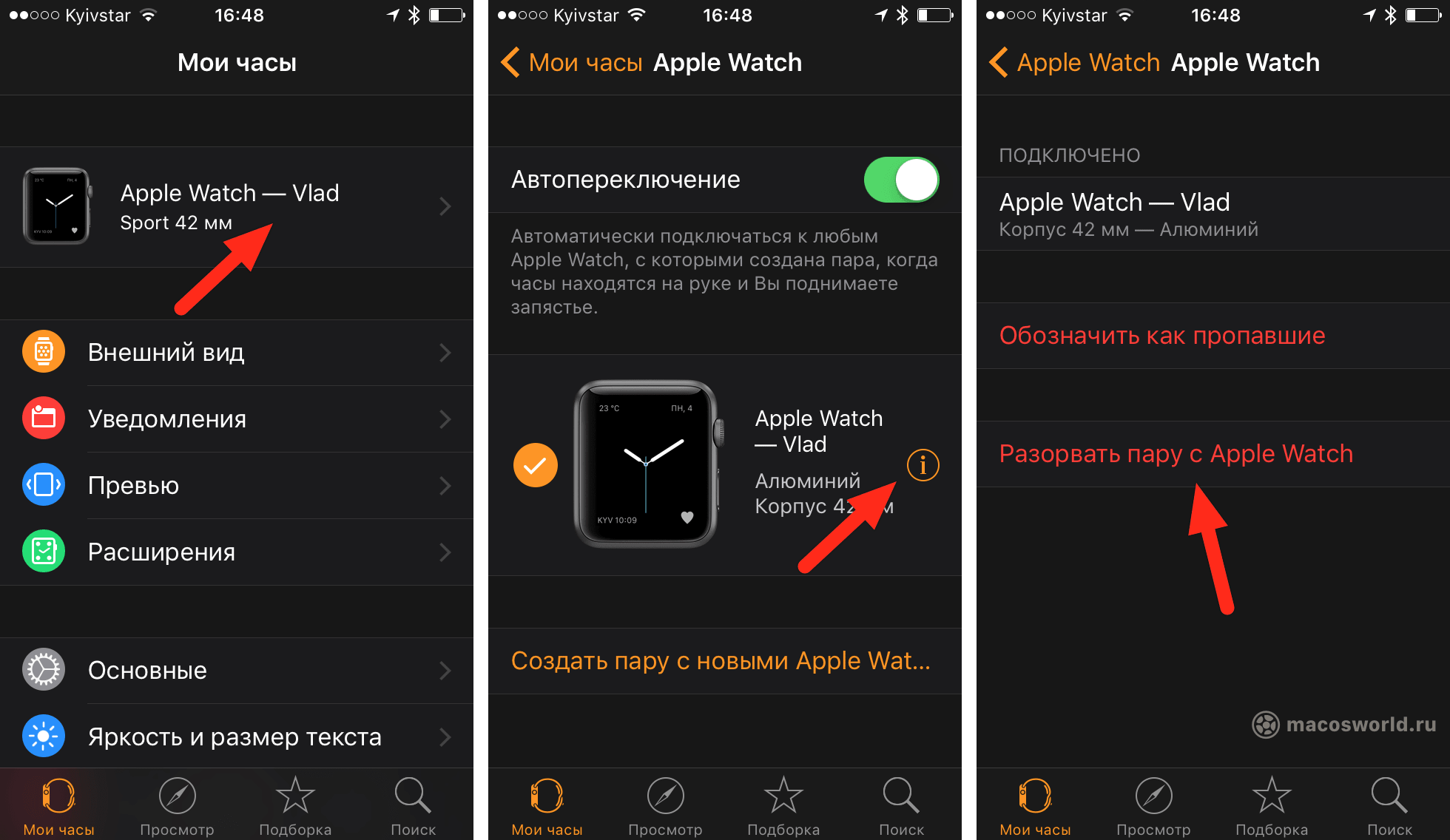Open Уведомления (Notifications) settings
Screen dimensions: 1450x840
[240, 415]
